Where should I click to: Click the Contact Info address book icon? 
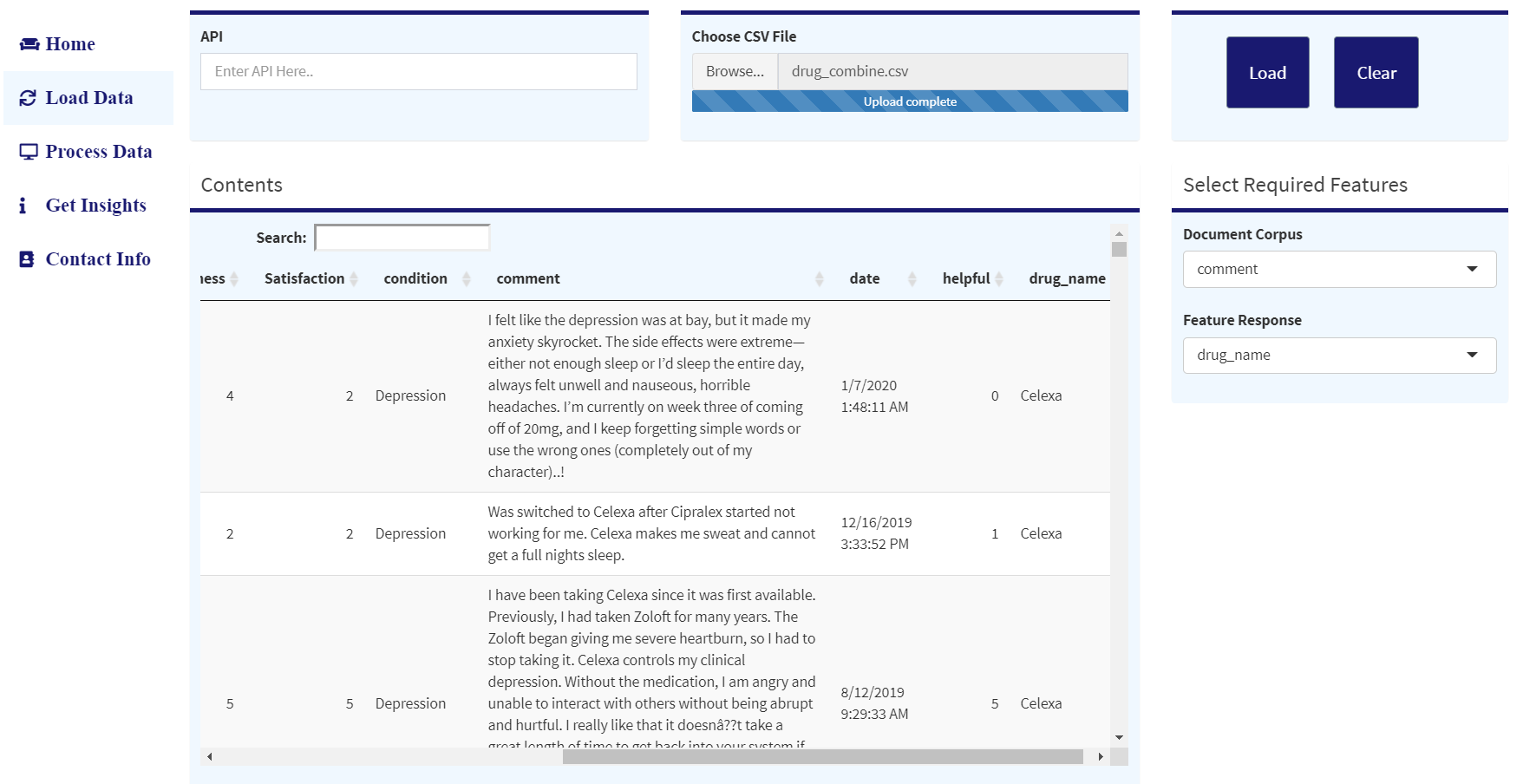(27, 259)
